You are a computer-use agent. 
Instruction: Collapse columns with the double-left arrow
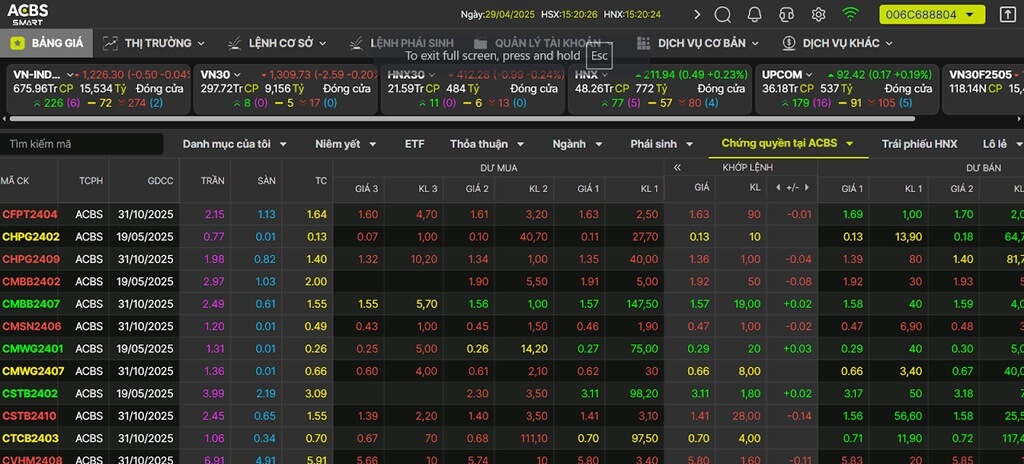pyautogui.click(x=677, y=168)
